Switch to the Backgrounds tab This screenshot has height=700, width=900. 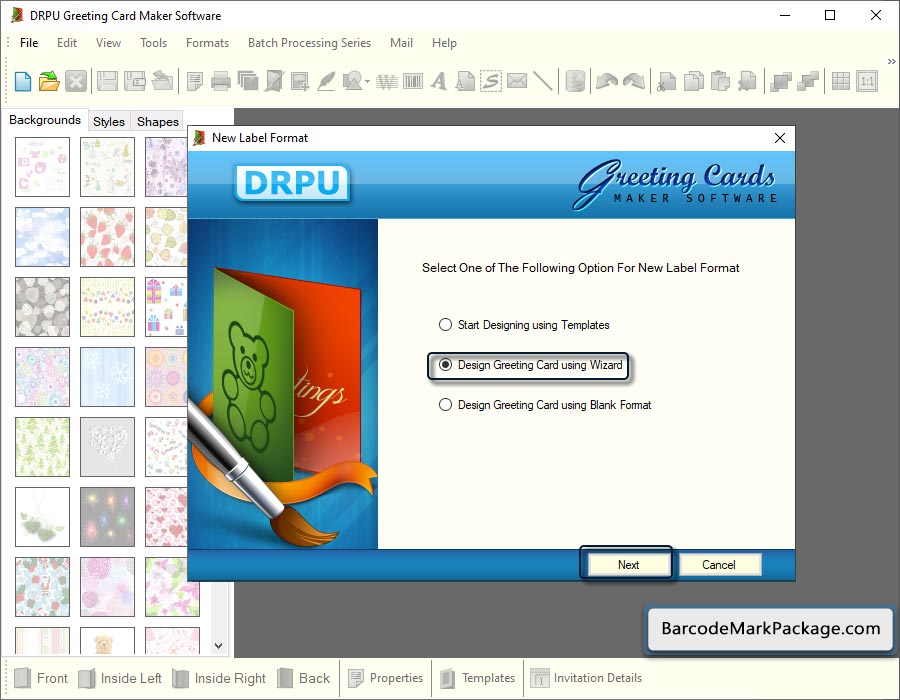pyautogui.click(x=45, y=120)
